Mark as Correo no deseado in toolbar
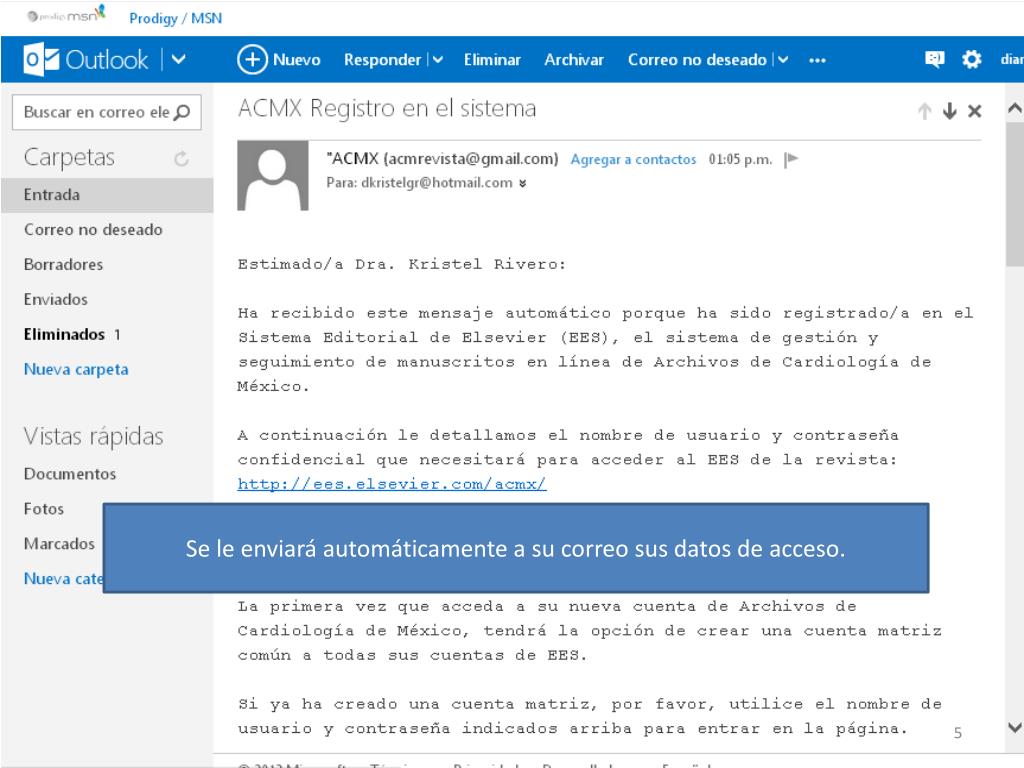Image resolution: width=1024 pixels, height=768 pixels. (697, 60)
